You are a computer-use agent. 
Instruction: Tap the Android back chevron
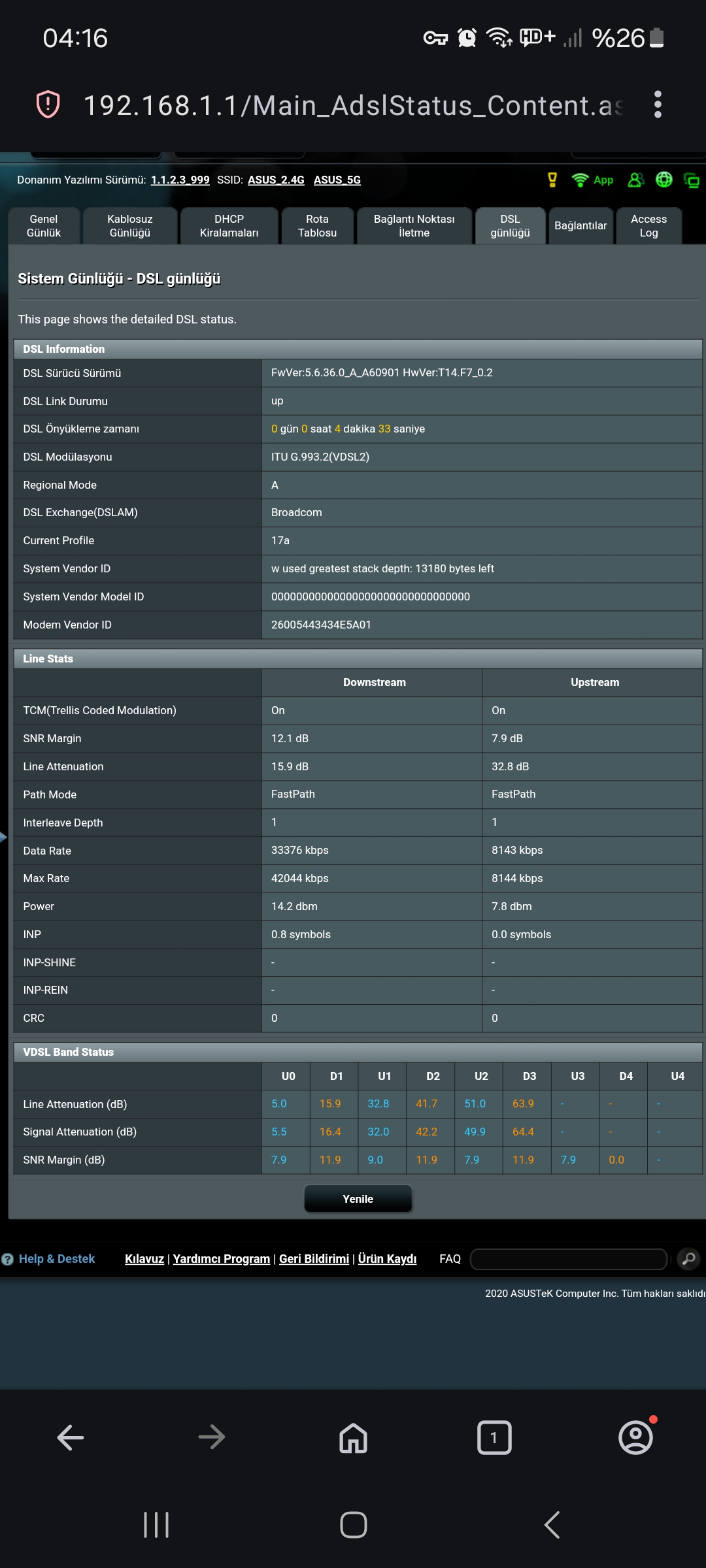[x=552, y=1525]
